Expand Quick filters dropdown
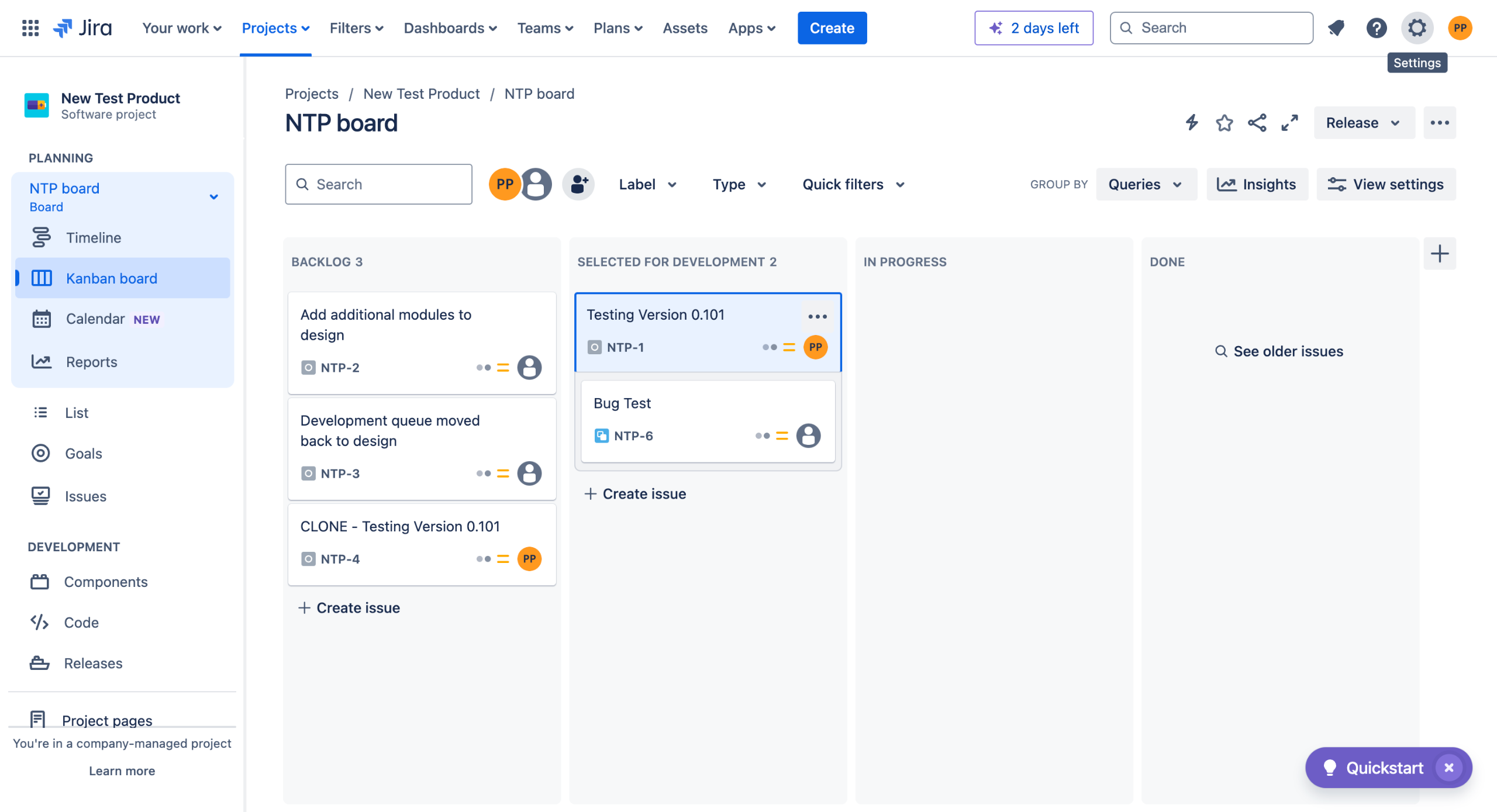The width and height of the screenshot is (1497, 812). (853, 184)
